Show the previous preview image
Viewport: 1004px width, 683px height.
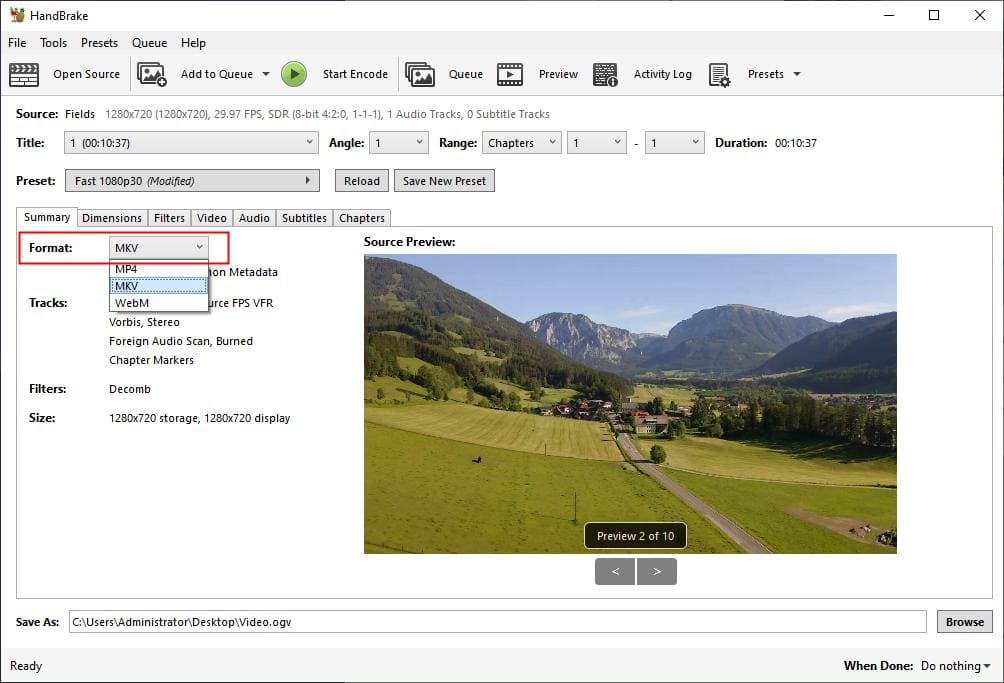pos(615,572)
